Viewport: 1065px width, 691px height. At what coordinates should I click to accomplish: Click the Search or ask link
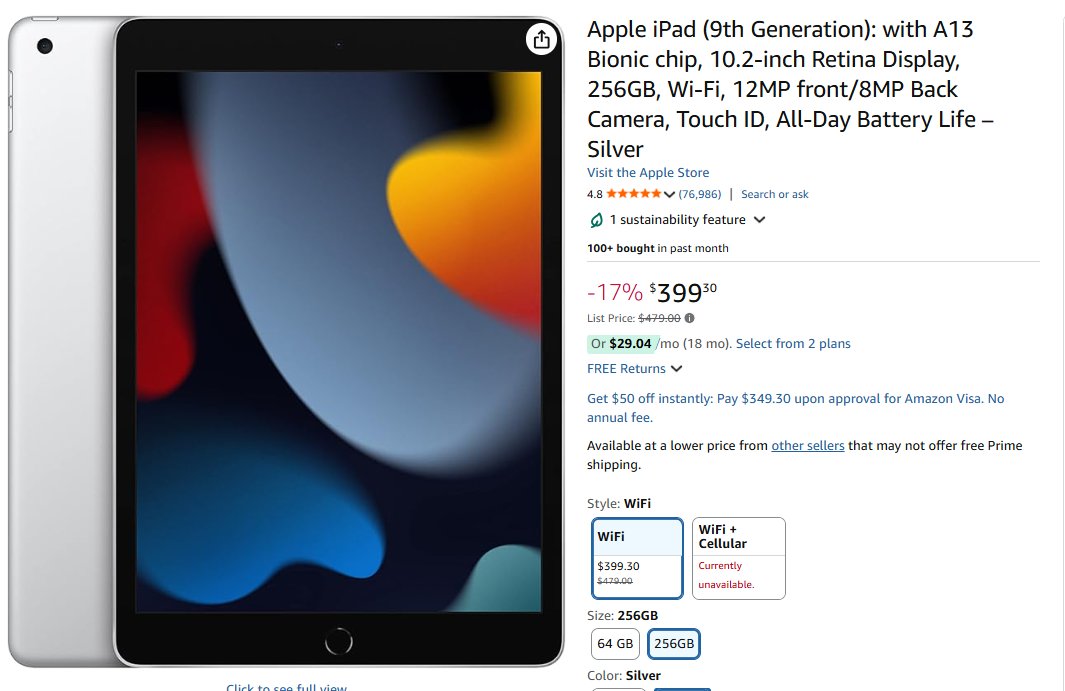775,194
